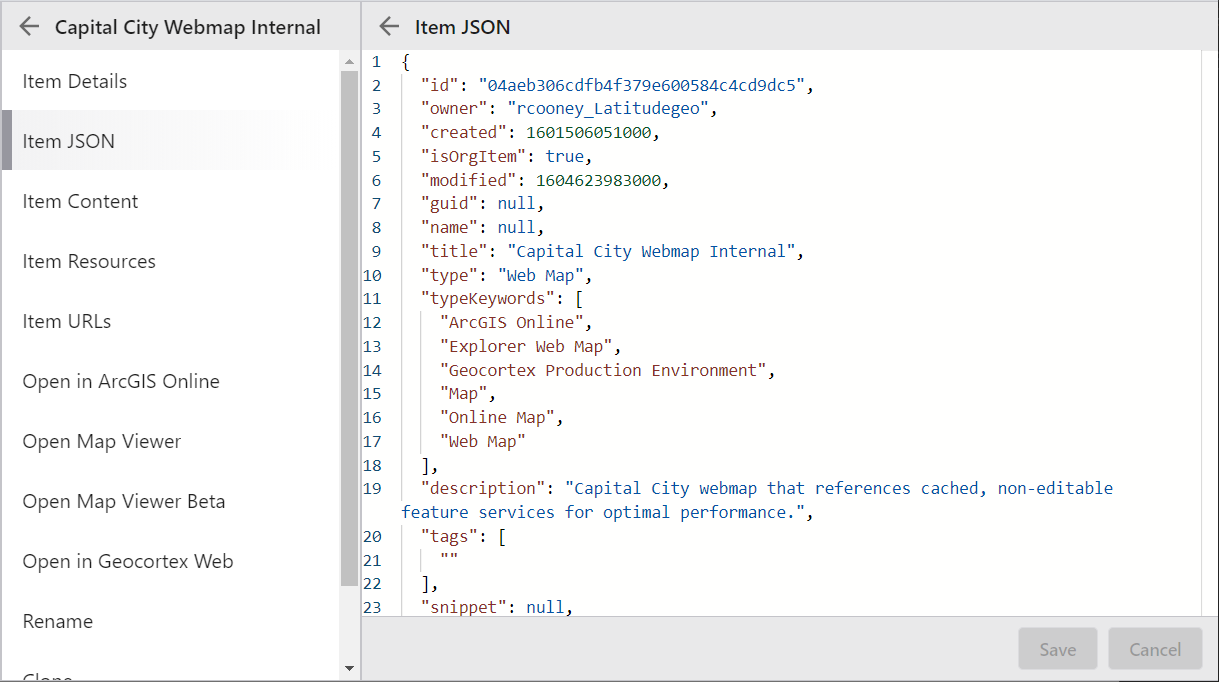This screenshot has height=682, width=1219.
Task: Click the "name" key on line 8
Action: coord(449,227)
